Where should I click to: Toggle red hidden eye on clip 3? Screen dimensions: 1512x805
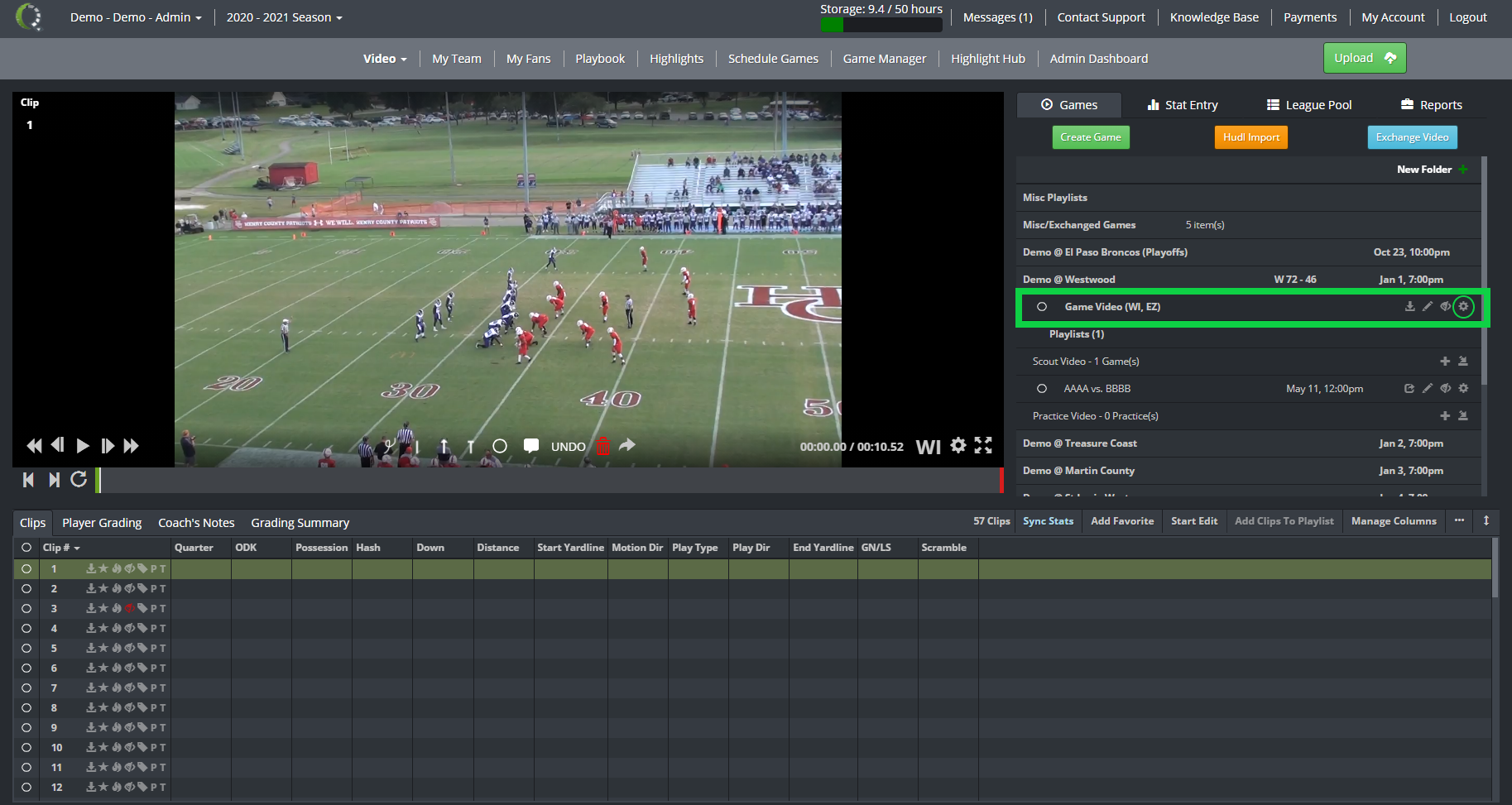(129, 608)
